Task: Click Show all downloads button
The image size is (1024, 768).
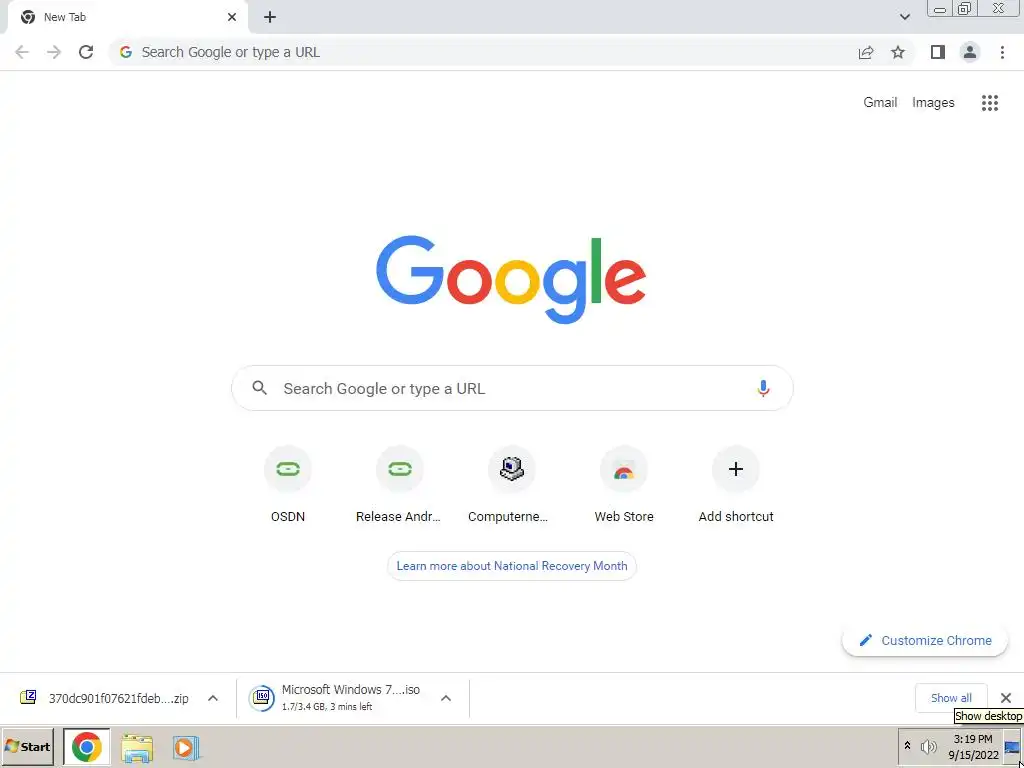Action: click(x=951, y=698)
